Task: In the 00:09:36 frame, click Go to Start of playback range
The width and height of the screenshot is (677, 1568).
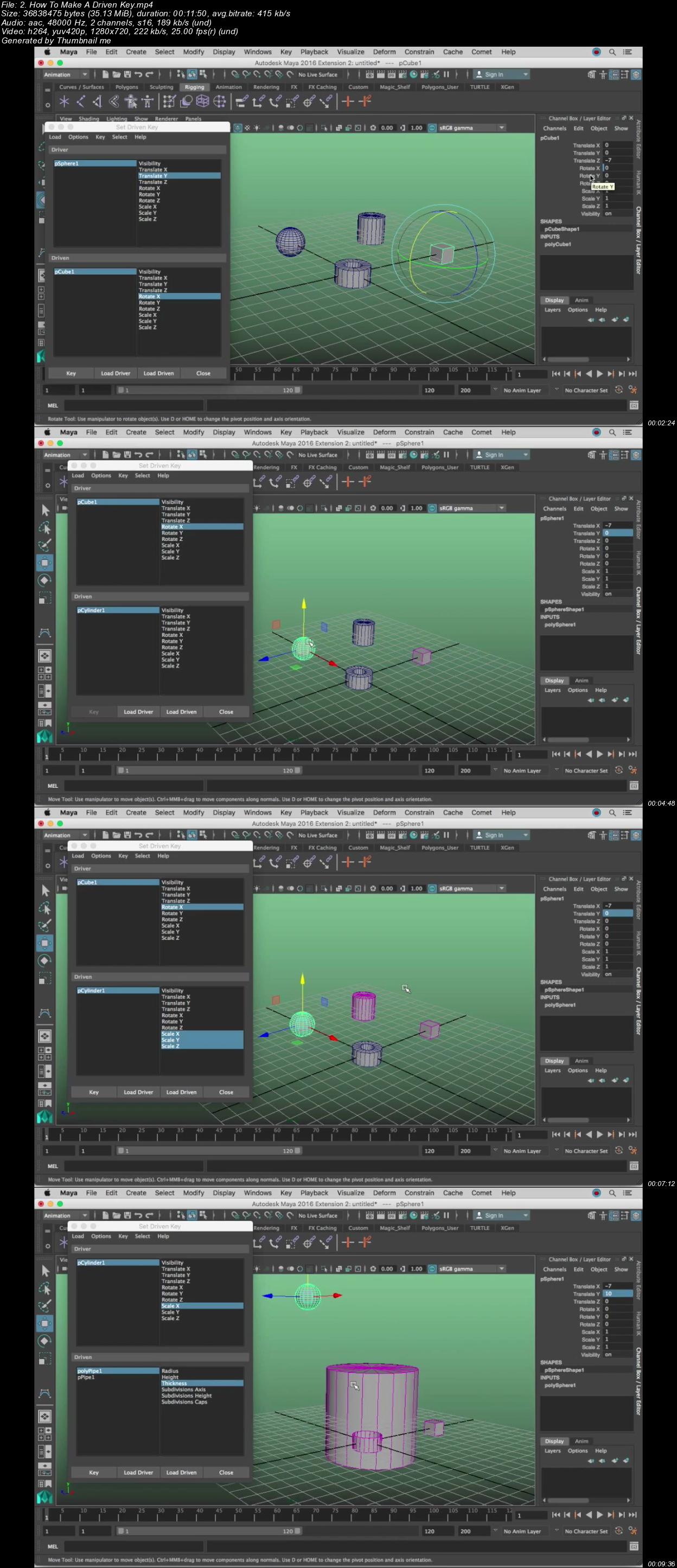Action: pyautogui.click(x=556, y=1515)
